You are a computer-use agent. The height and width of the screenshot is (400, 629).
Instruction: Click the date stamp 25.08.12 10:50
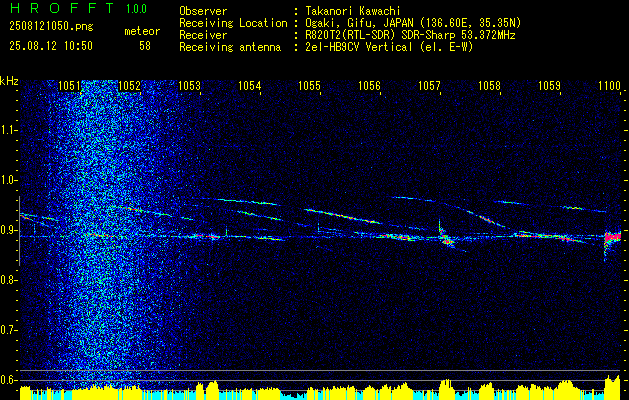51,46
